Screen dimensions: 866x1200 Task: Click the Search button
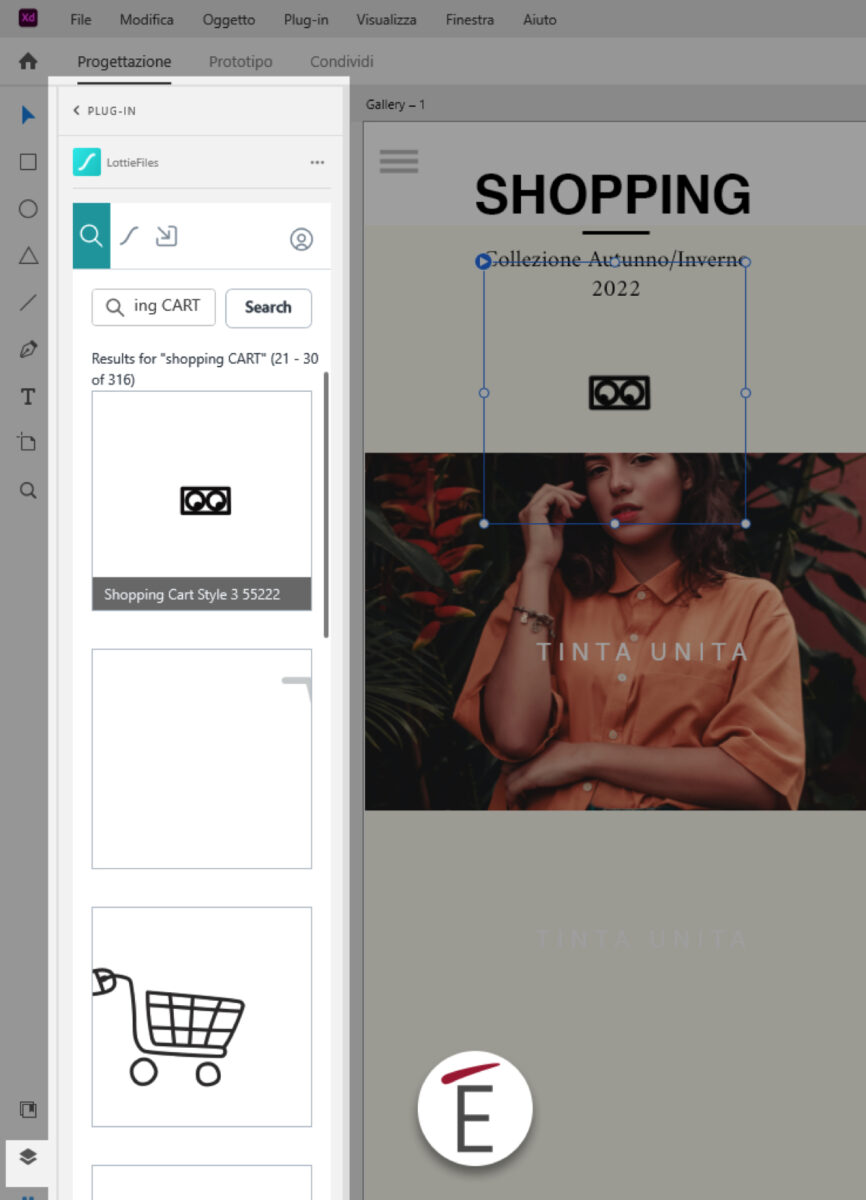click(x=268, y=308)
